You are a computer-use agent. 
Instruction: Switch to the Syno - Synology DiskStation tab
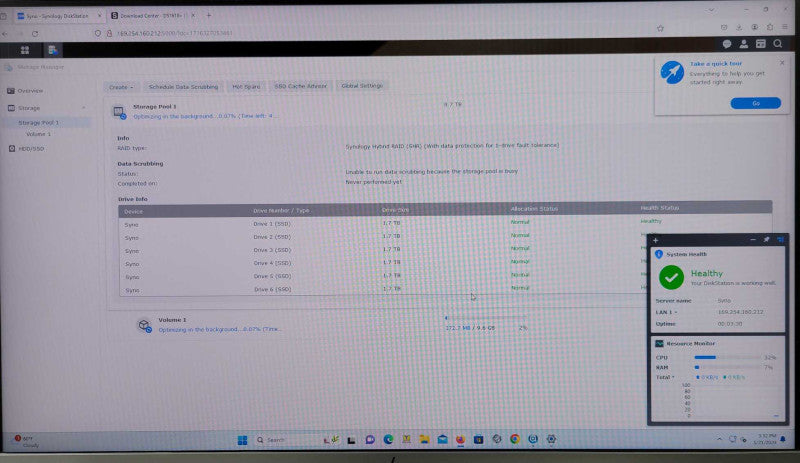(57, 16)
